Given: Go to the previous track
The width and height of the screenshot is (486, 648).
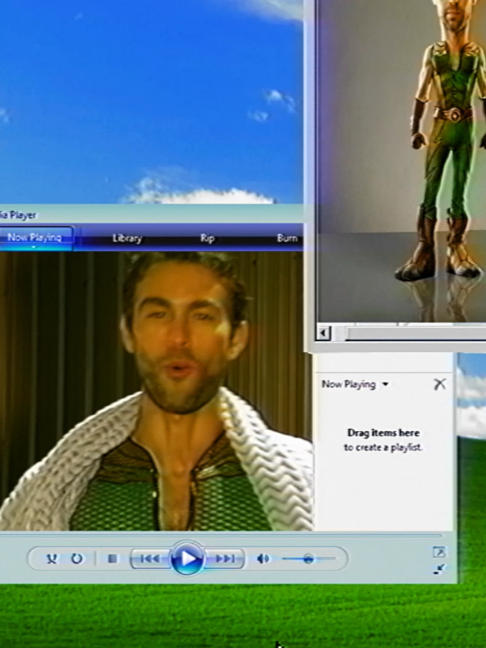Looking at the screenshot, I should coord(150,559).
